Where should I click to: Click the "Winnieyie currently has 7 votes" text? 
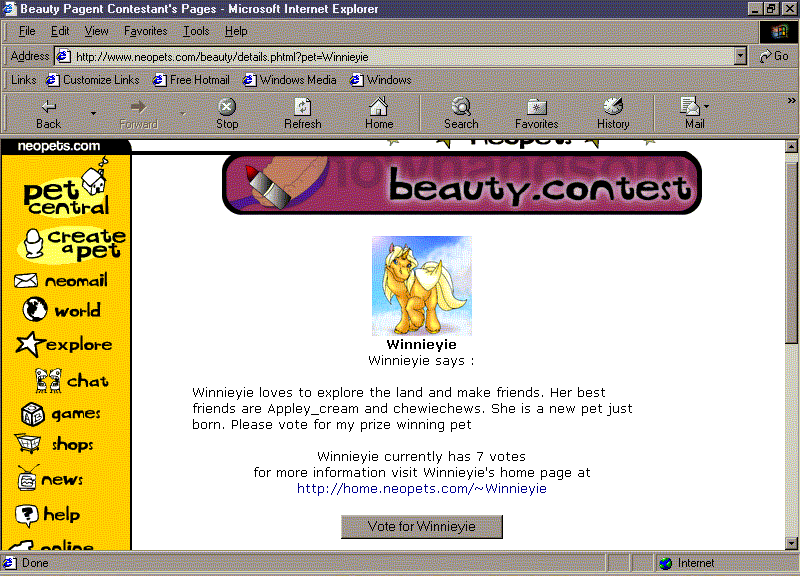pos(421,456)
